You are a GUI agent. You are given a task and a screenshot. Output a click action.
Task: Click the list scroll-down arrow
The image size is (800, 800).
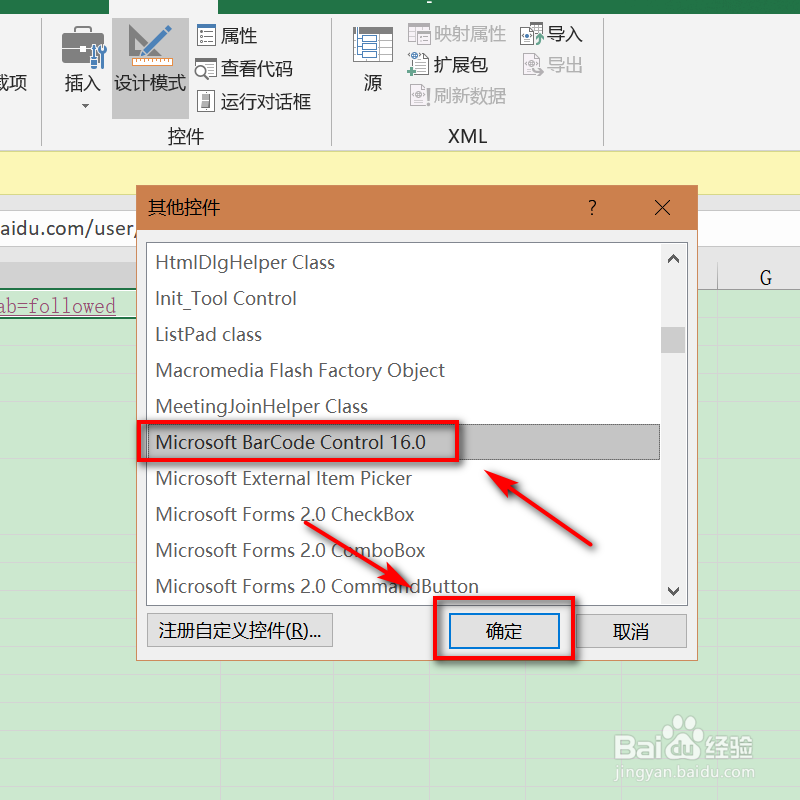(x=673, y=591)
